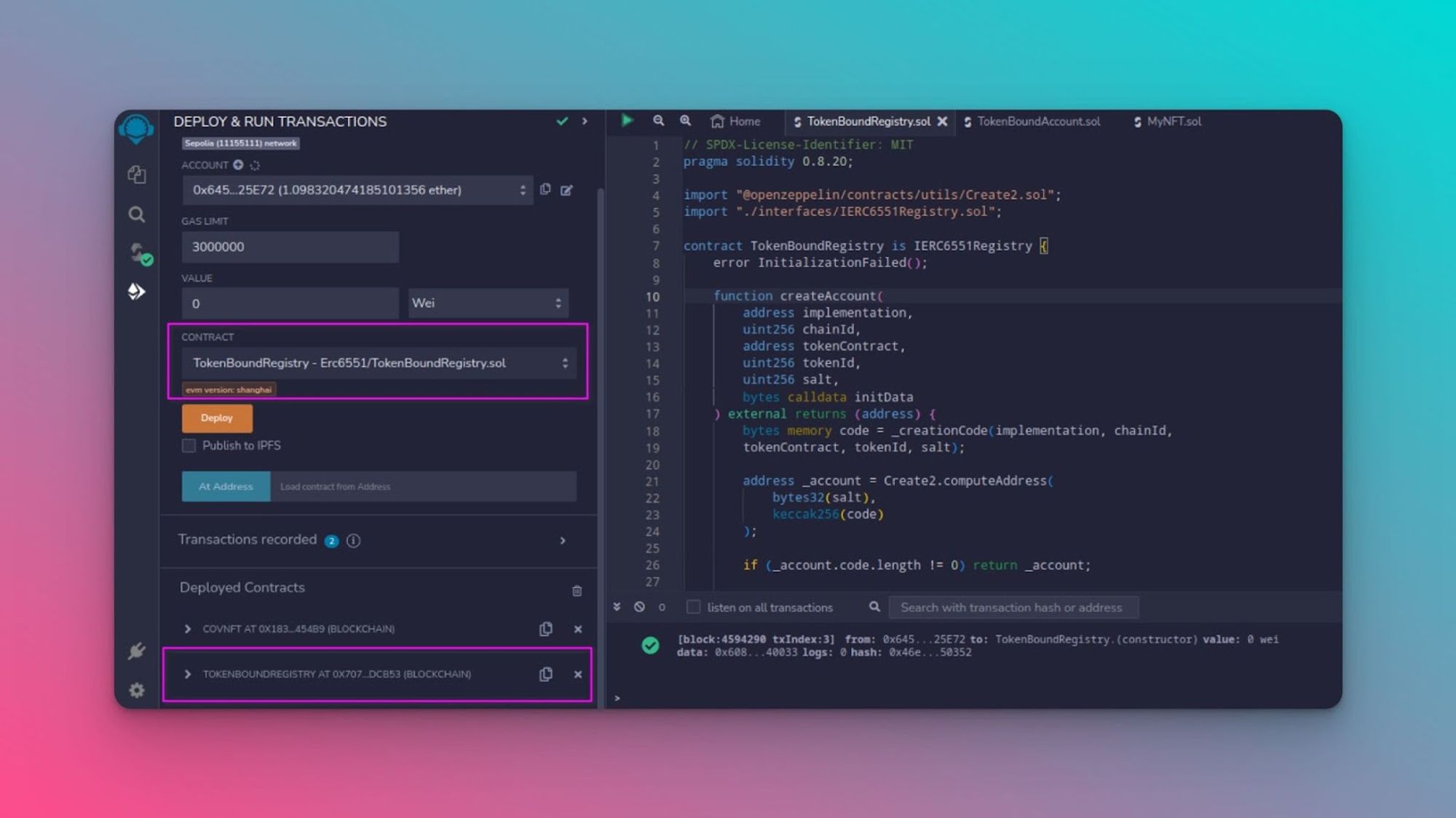This screenshot has width=1456, height=818.
Task: Expand the COVNFT deployed contract row
Action: pos(187,629)
